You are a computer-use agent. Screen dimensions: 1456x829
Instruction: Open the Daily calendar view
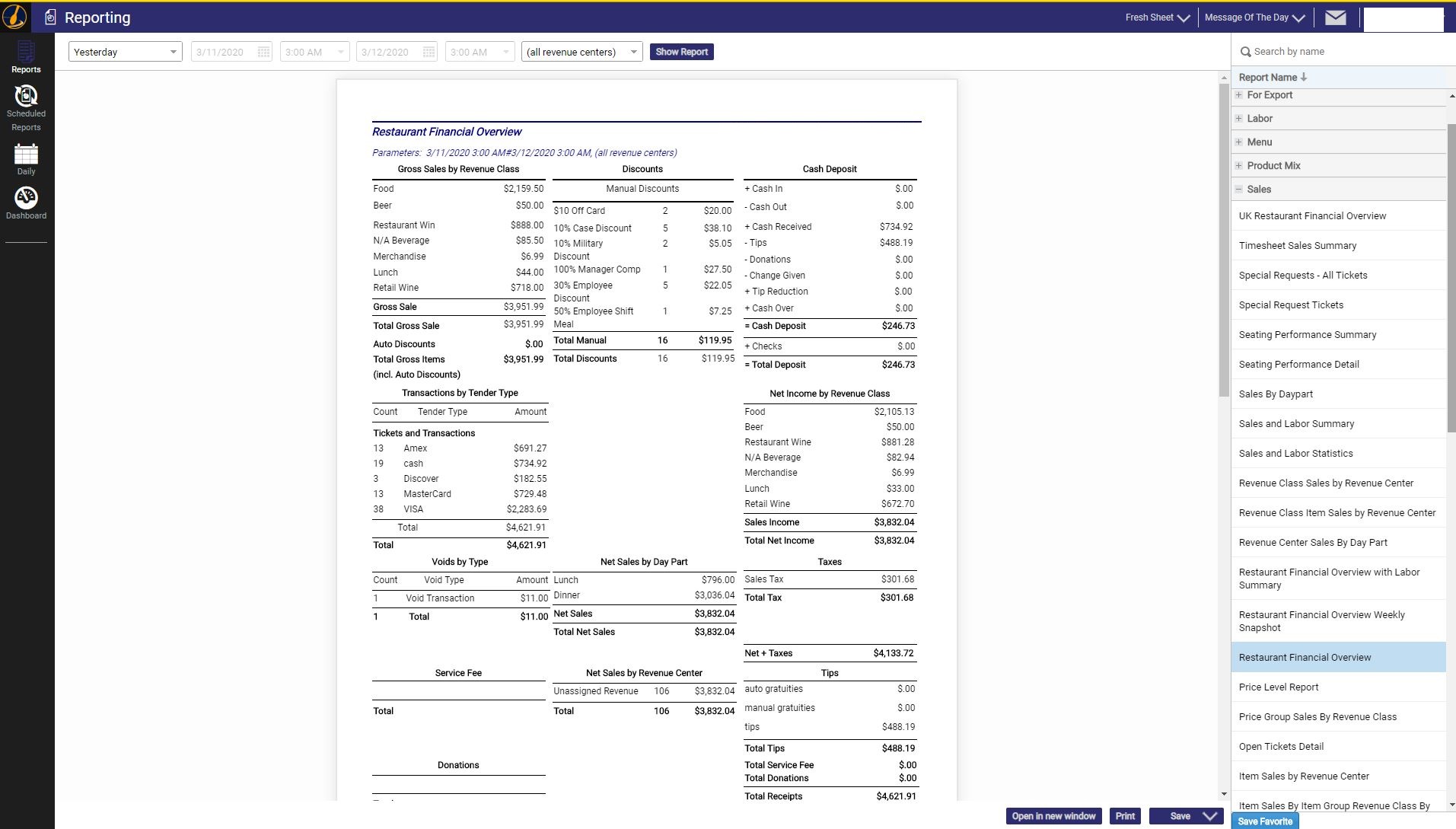26,160
